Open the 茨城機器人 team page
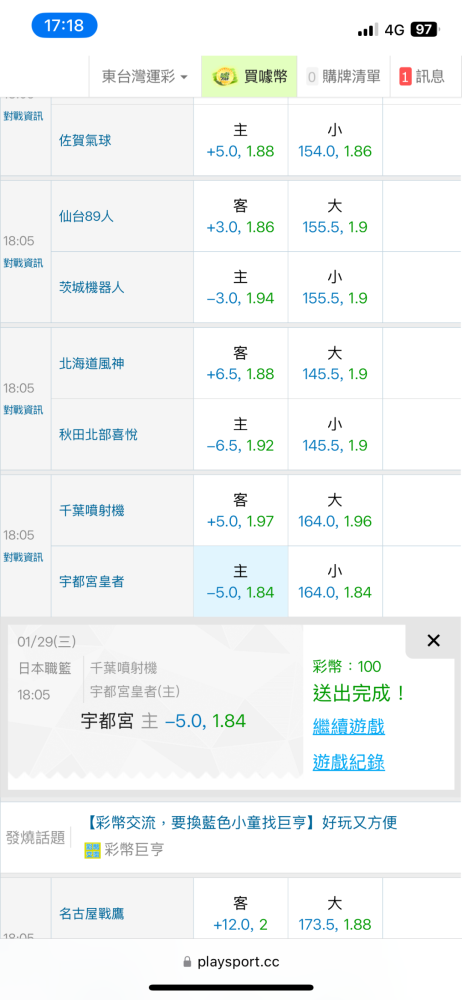Image resolution: width=462 pixels, height=1000 pixels. 91,287
